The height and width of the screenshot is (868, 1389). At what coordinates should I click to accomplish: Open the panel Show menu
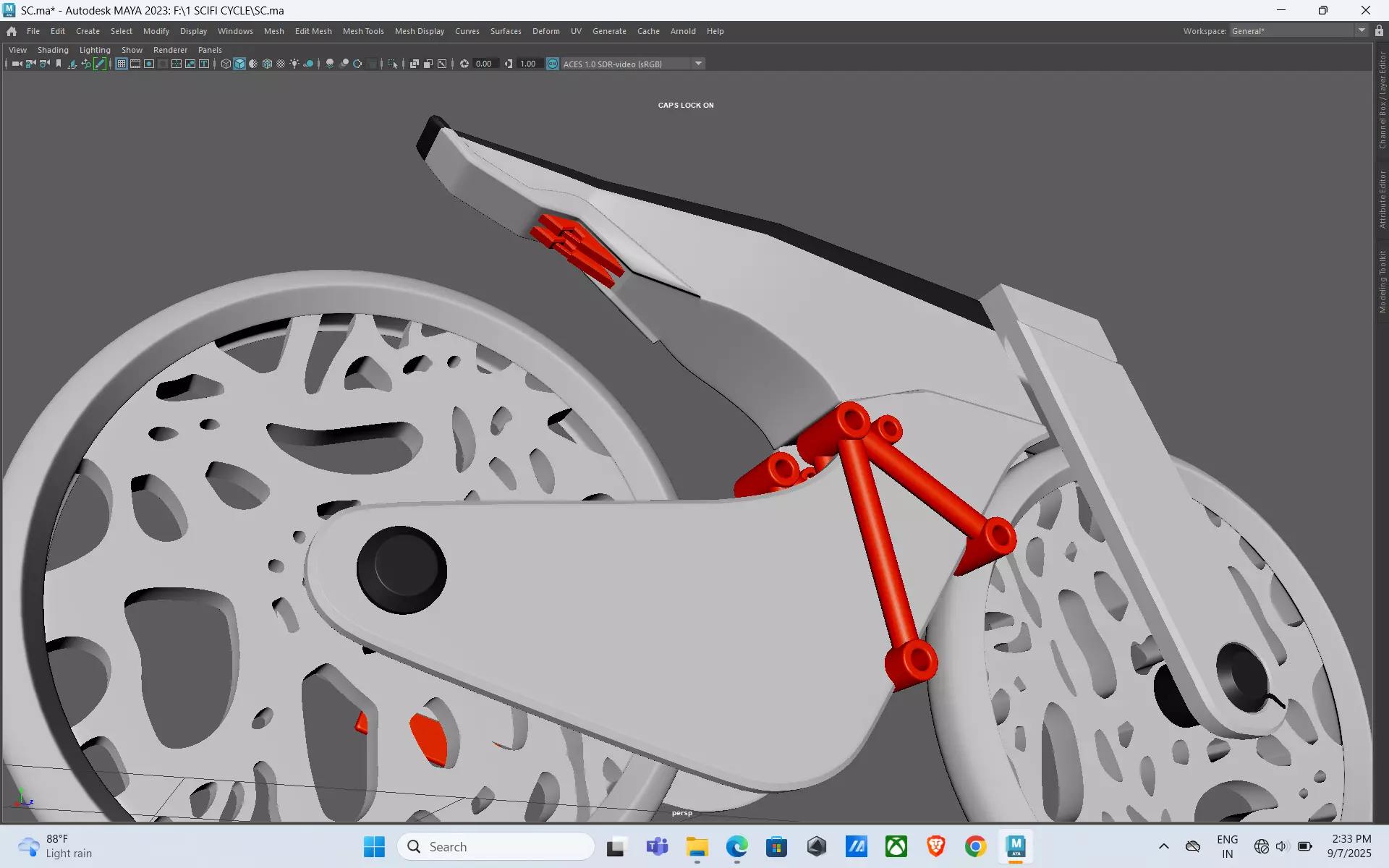[132, 50]
